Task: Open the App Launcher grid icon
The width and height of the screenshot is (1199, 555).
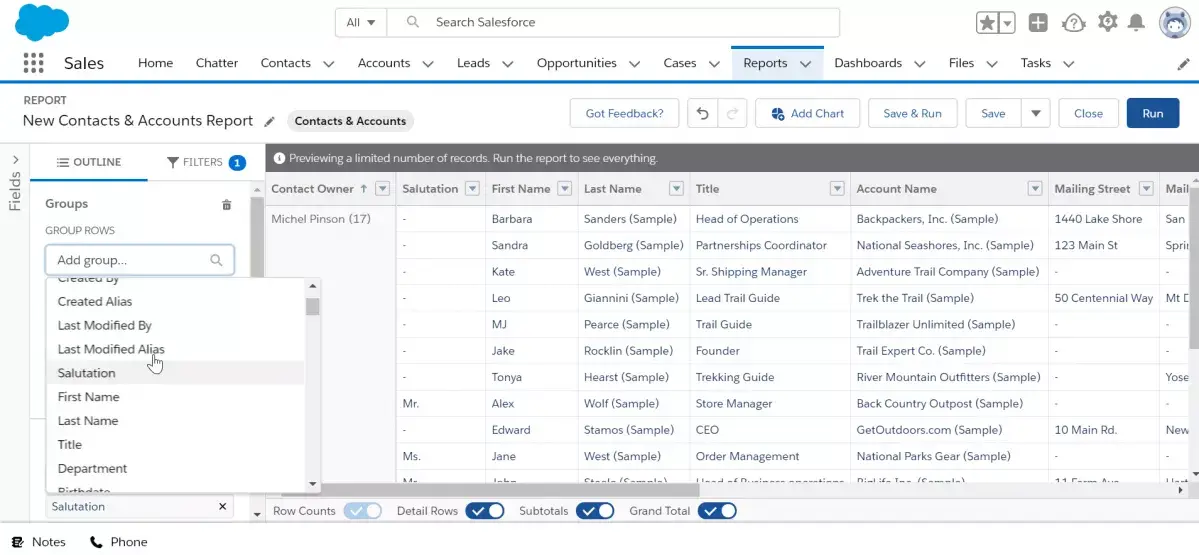Action: pyautogui.click(x=33, y=63)
